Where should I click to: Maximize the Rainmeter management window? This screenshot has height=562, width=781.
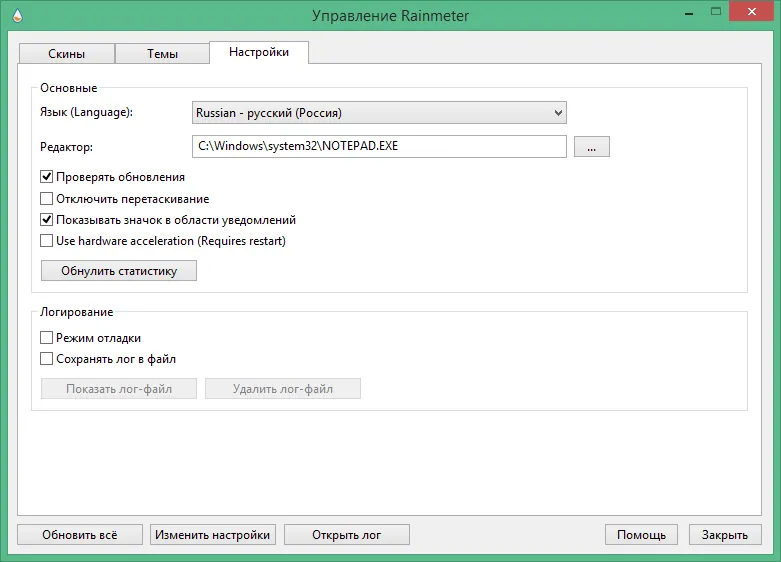point(716,11)
